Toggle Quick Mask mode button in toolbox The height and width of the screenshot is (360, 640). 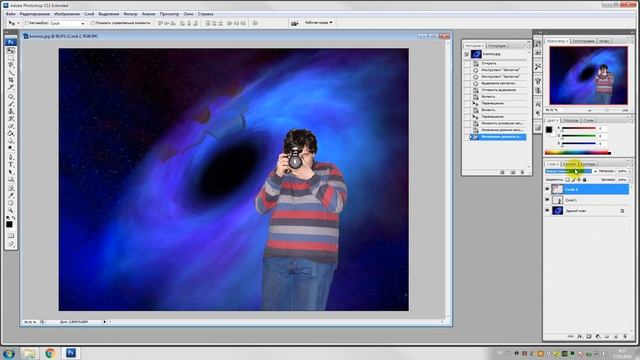click(x=11, y=236)
